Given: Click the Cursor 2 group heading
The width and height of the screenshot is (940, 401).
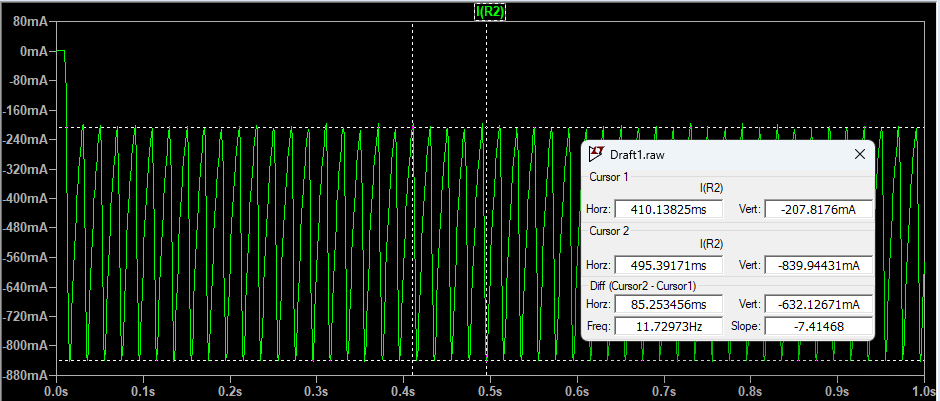Looking at the screenshot, I should [609, 231].
